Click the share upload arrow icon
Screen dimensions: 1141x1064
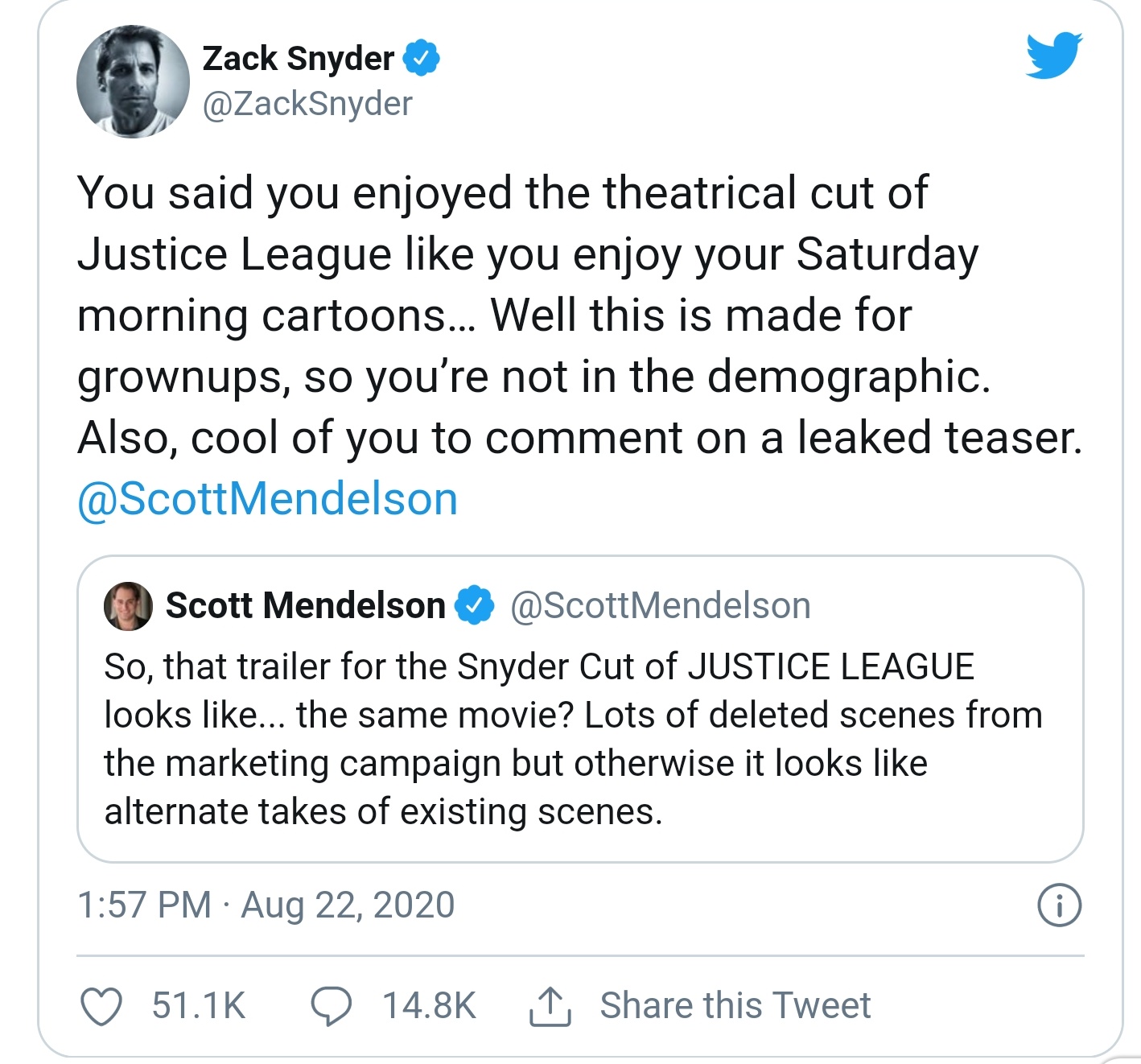pos(550,1006)
